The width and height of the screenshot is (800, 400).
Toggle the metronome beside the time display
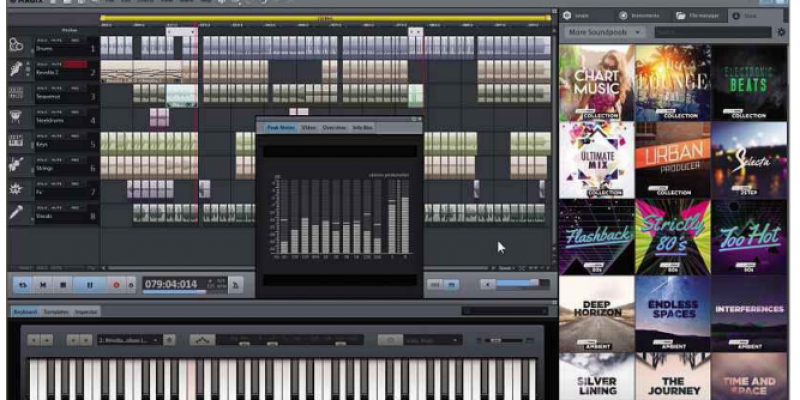coord(235,285)
